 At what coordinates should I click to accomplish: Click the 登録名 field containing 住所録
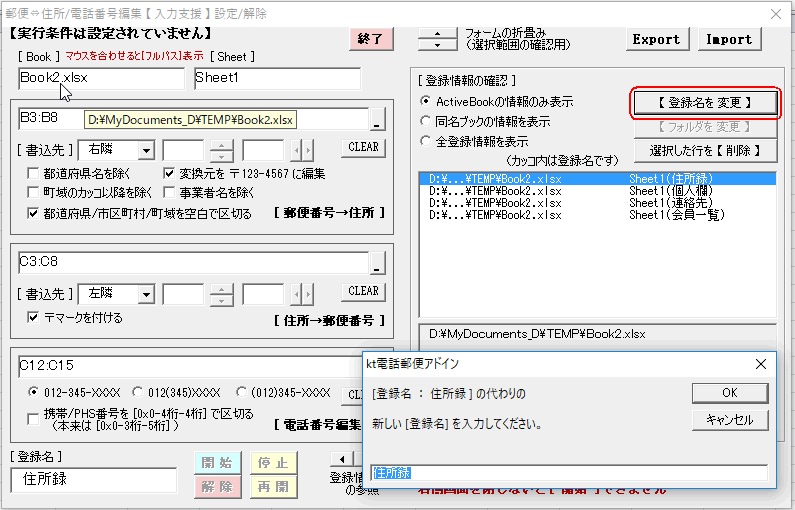94,480
